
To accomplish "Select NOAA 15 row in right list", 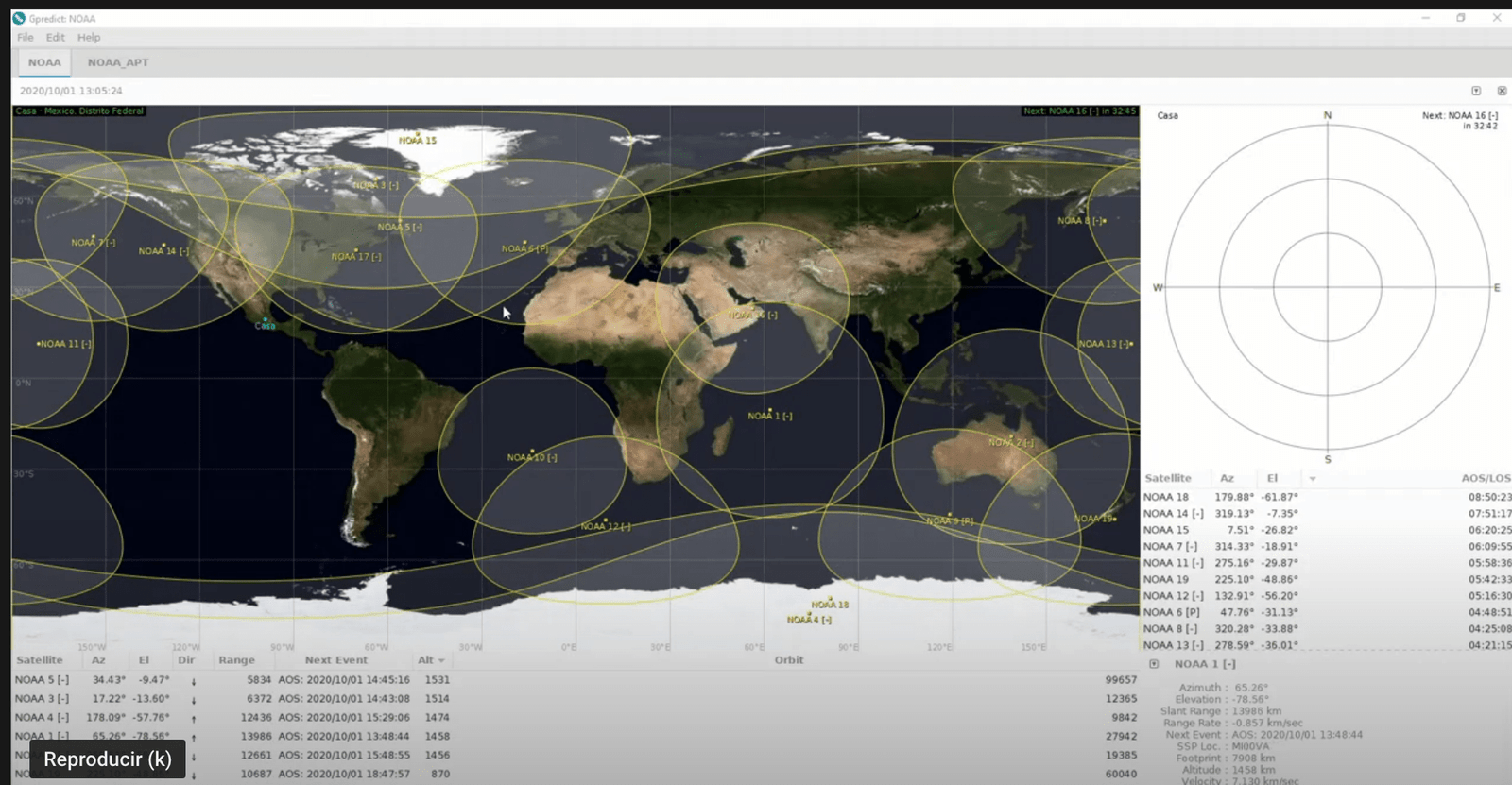I will point(1327,530).
